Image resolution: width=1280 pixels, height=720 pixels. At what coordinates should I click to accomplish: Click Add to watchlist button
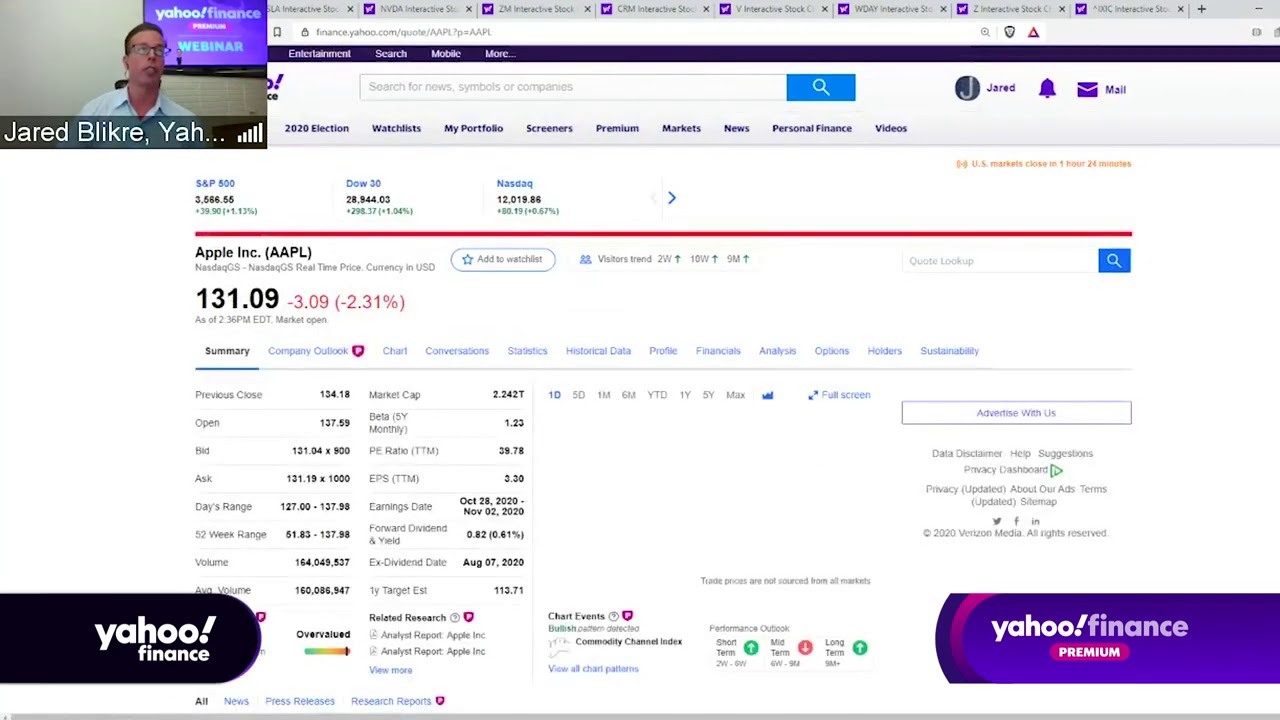pyautogui.click(x=502, y=259)
